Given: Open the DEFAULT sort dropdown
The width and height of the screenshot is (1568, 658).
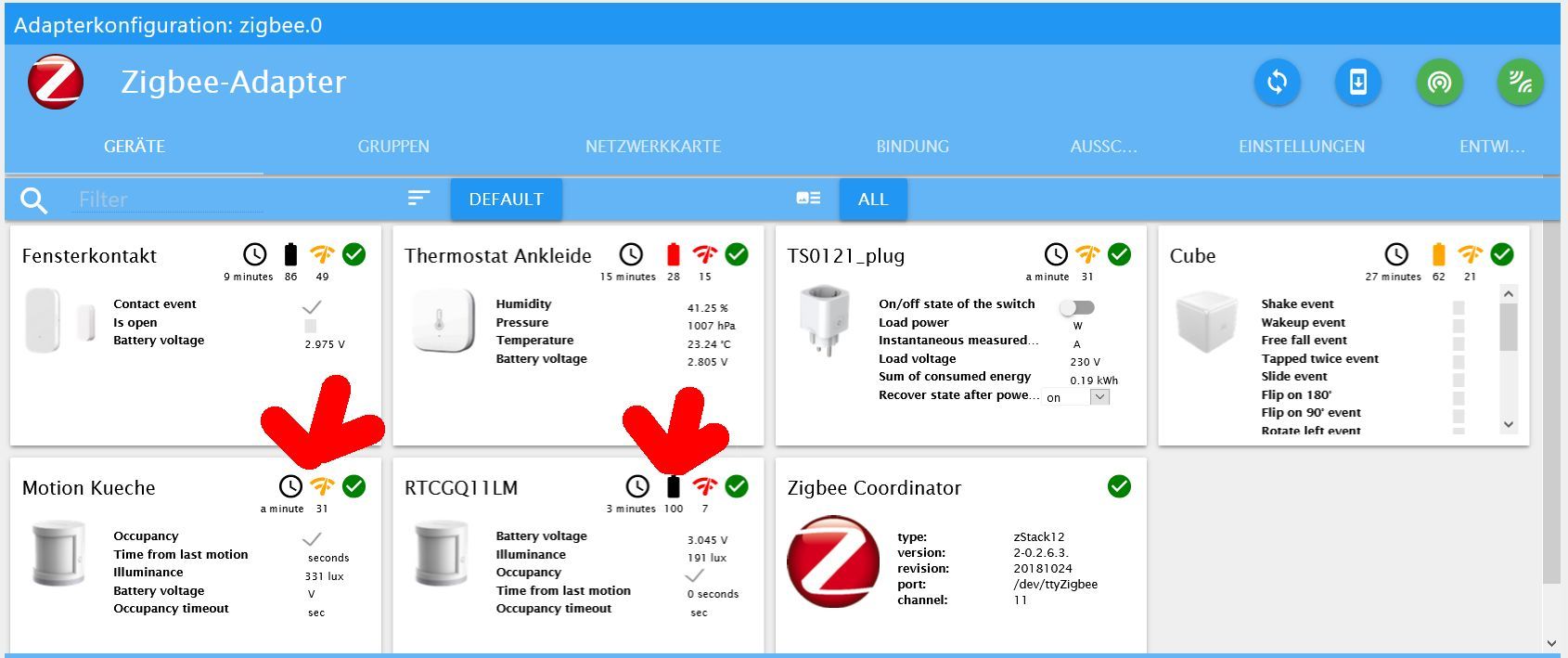Looking at the screenshot, I should click(x=507, y=199).
